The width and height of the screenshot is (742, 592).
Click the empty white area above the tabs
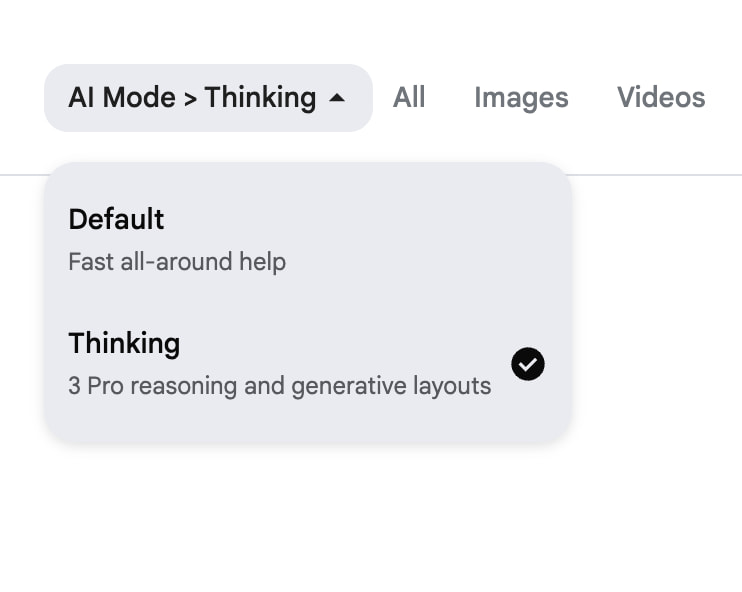pyautogui.click(x=370, y=28)
